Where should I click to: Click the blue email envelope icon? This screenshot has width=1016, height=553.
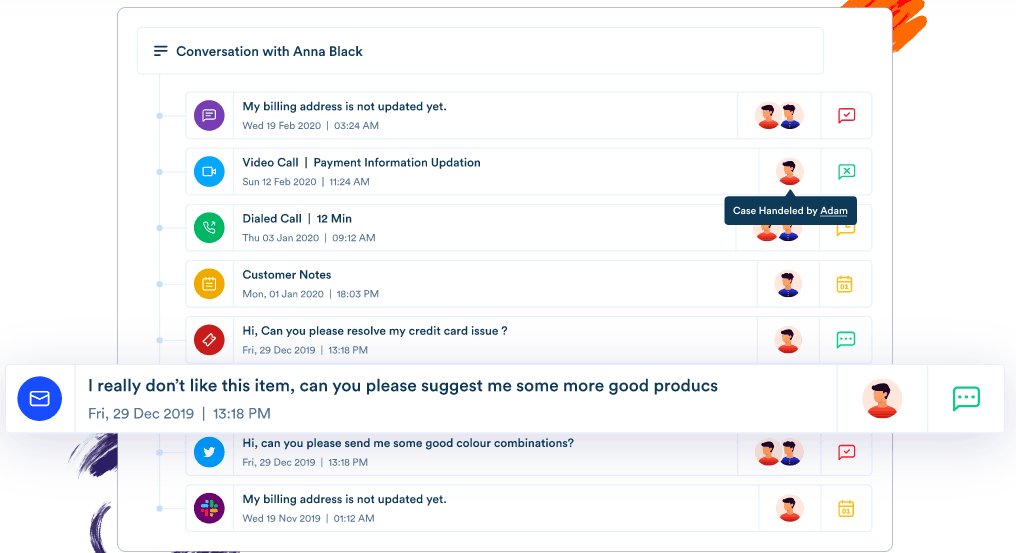[39, 398]
